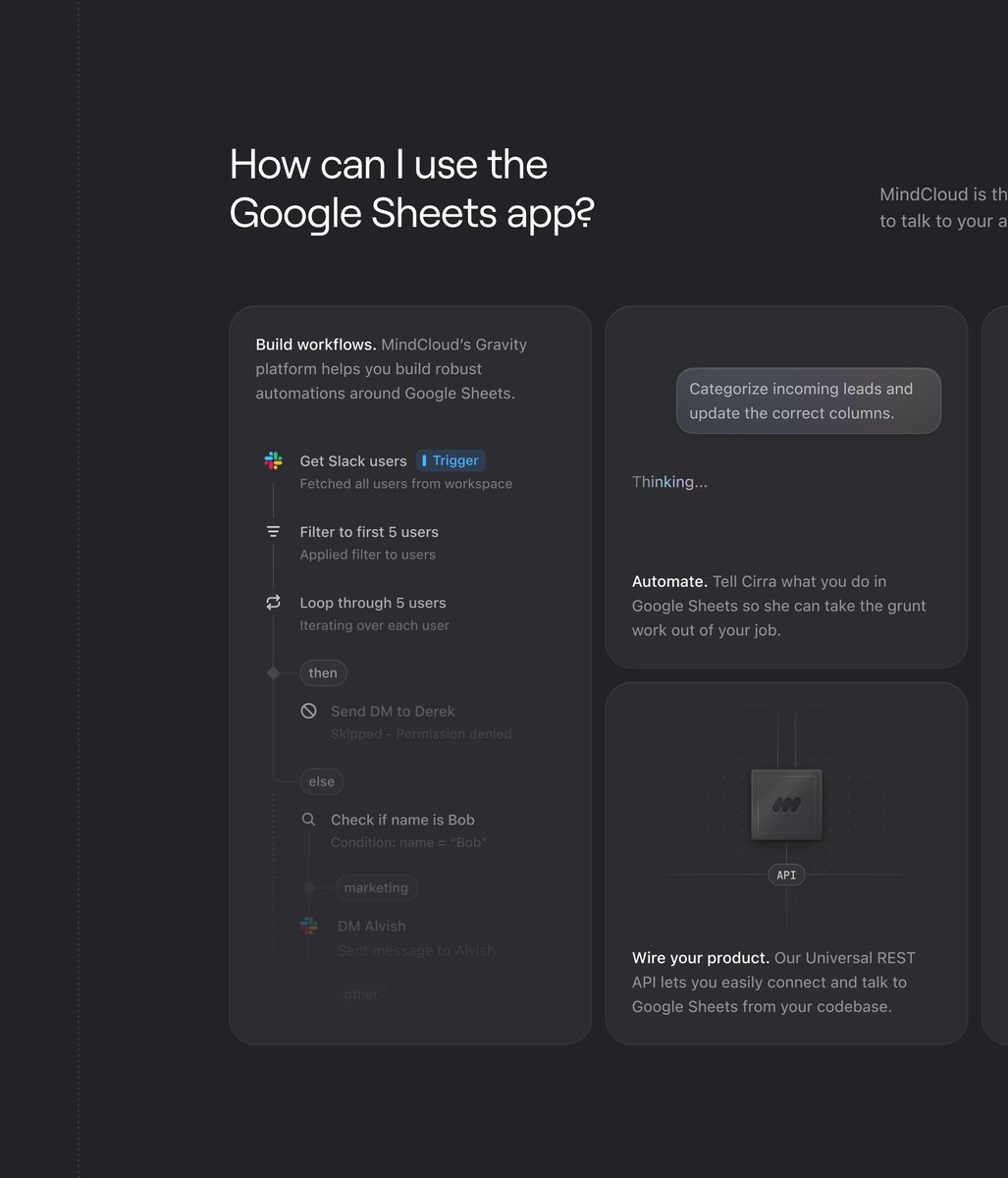Click the Condition: name = "Bob" text
The height and width of the screenshot is (1178, 1008).
coord(409,842)
